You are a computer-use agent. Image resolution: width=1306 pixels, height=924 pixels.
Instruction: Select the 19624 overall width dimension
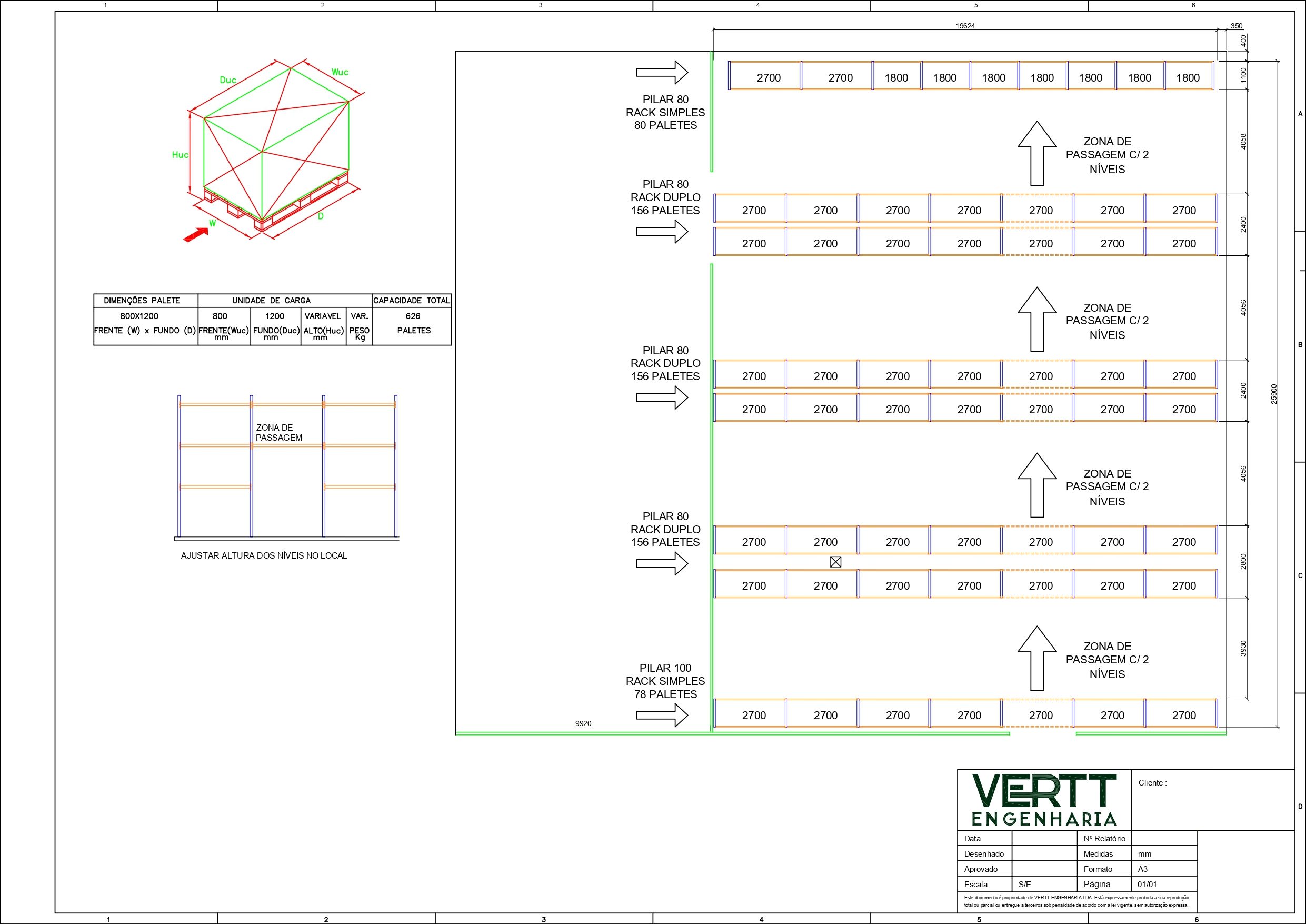tap(965, 26)
